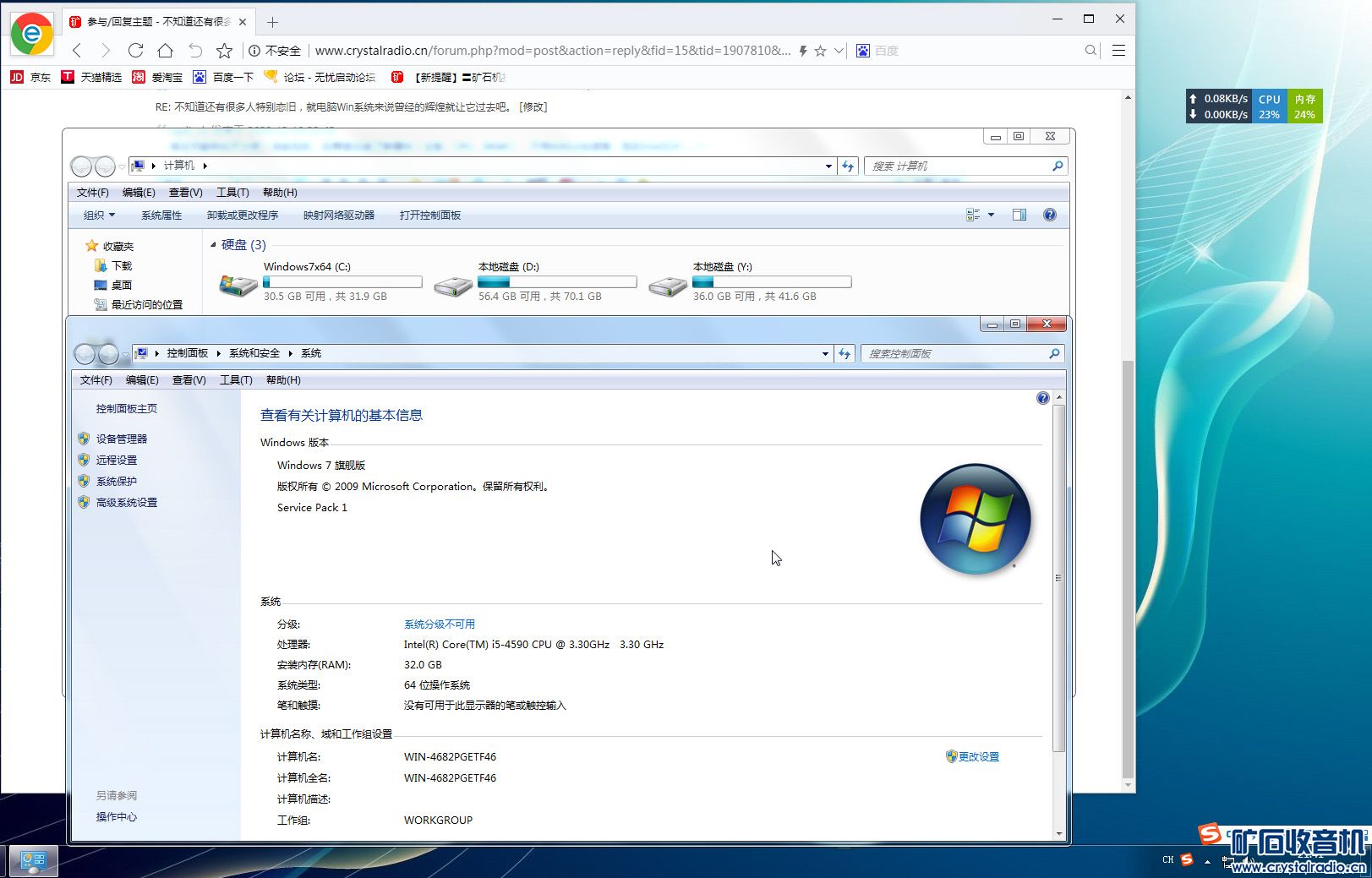Click the browser forward arrow
The height and width of the screenshot is (878, 1372).
tap(106, 51)
